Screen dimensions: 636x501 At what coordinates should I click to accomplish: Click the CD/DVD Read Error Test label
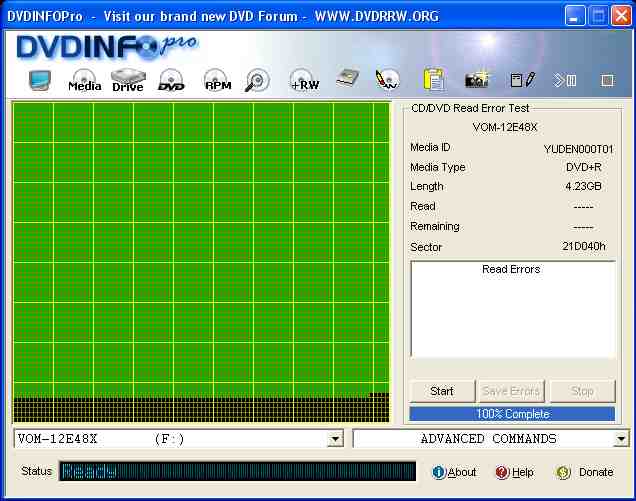coord(470,108)
